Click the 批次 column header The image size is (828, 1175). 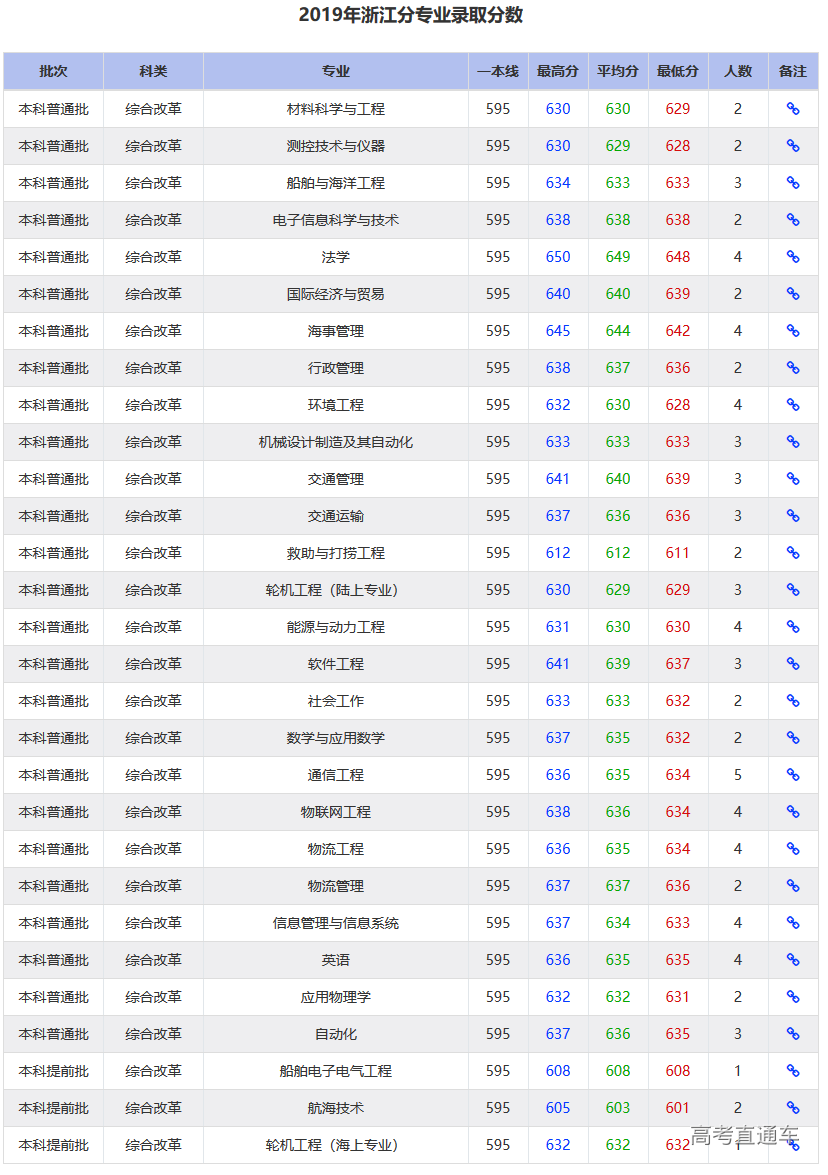pos(53,71)
